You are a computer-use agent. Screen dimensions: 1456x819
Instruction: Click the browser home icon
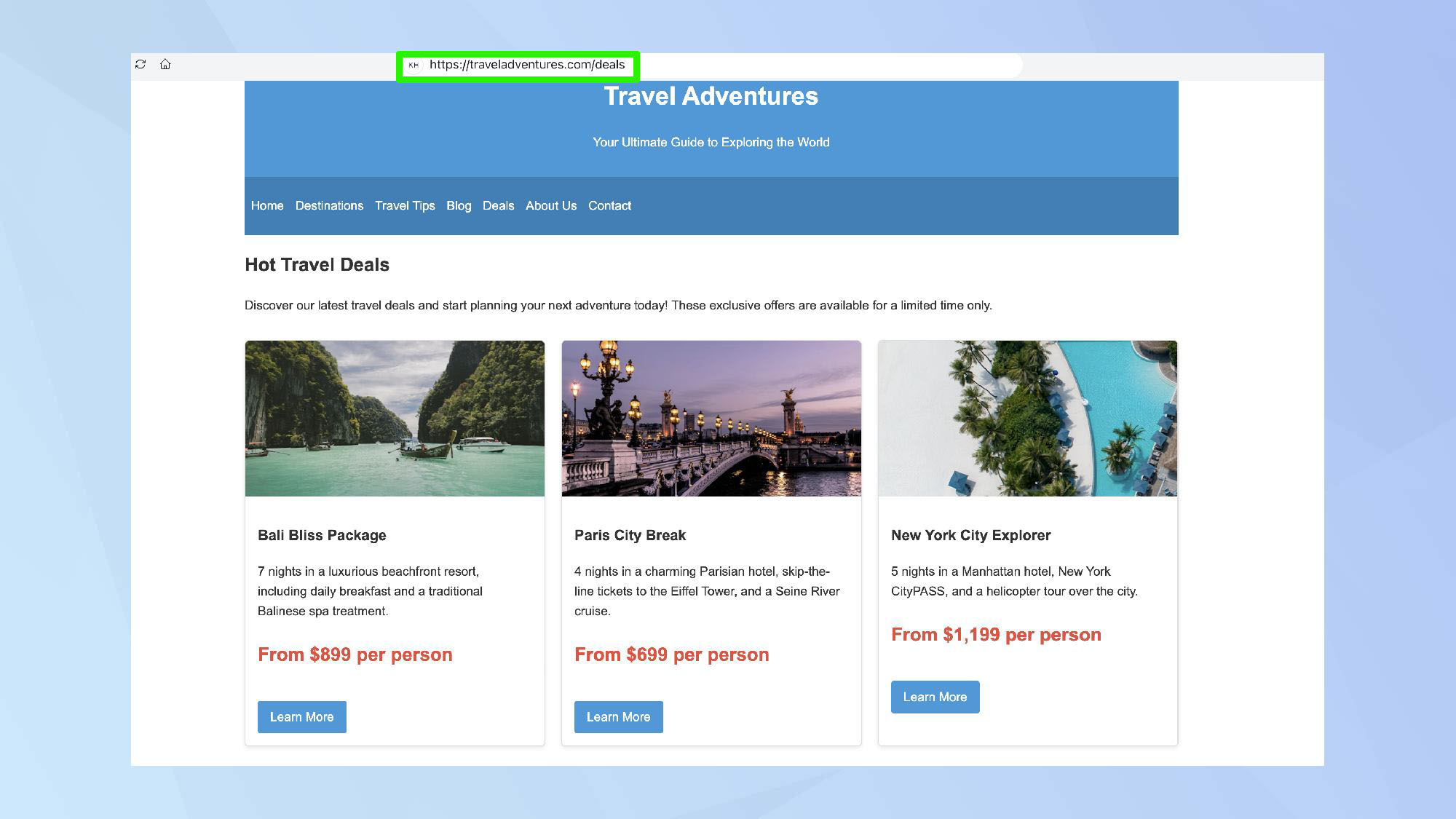click(166, 65)
